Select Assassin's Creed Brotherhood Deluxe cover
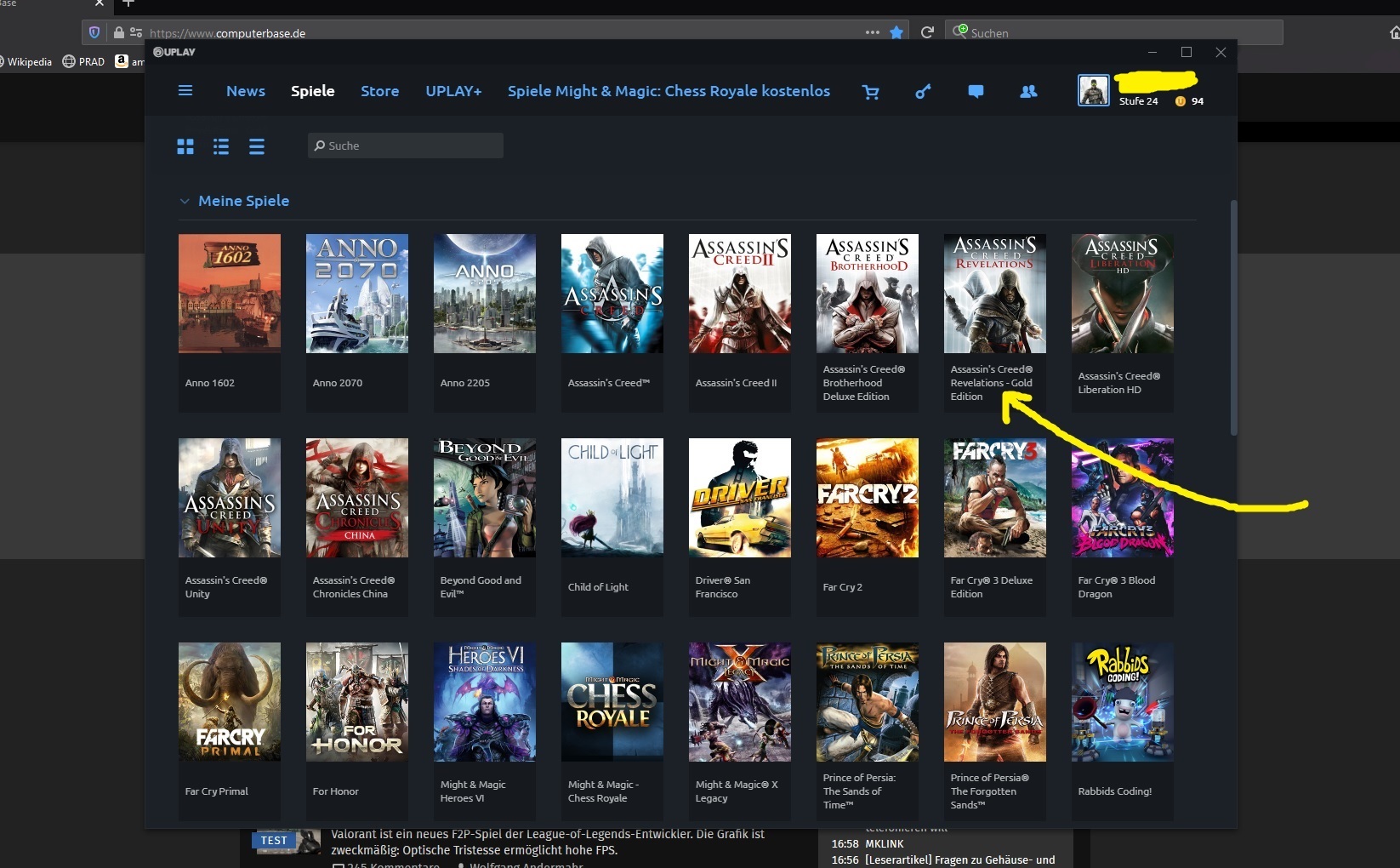Screen dimensions: 1400x868 click(x=868, y=294)
